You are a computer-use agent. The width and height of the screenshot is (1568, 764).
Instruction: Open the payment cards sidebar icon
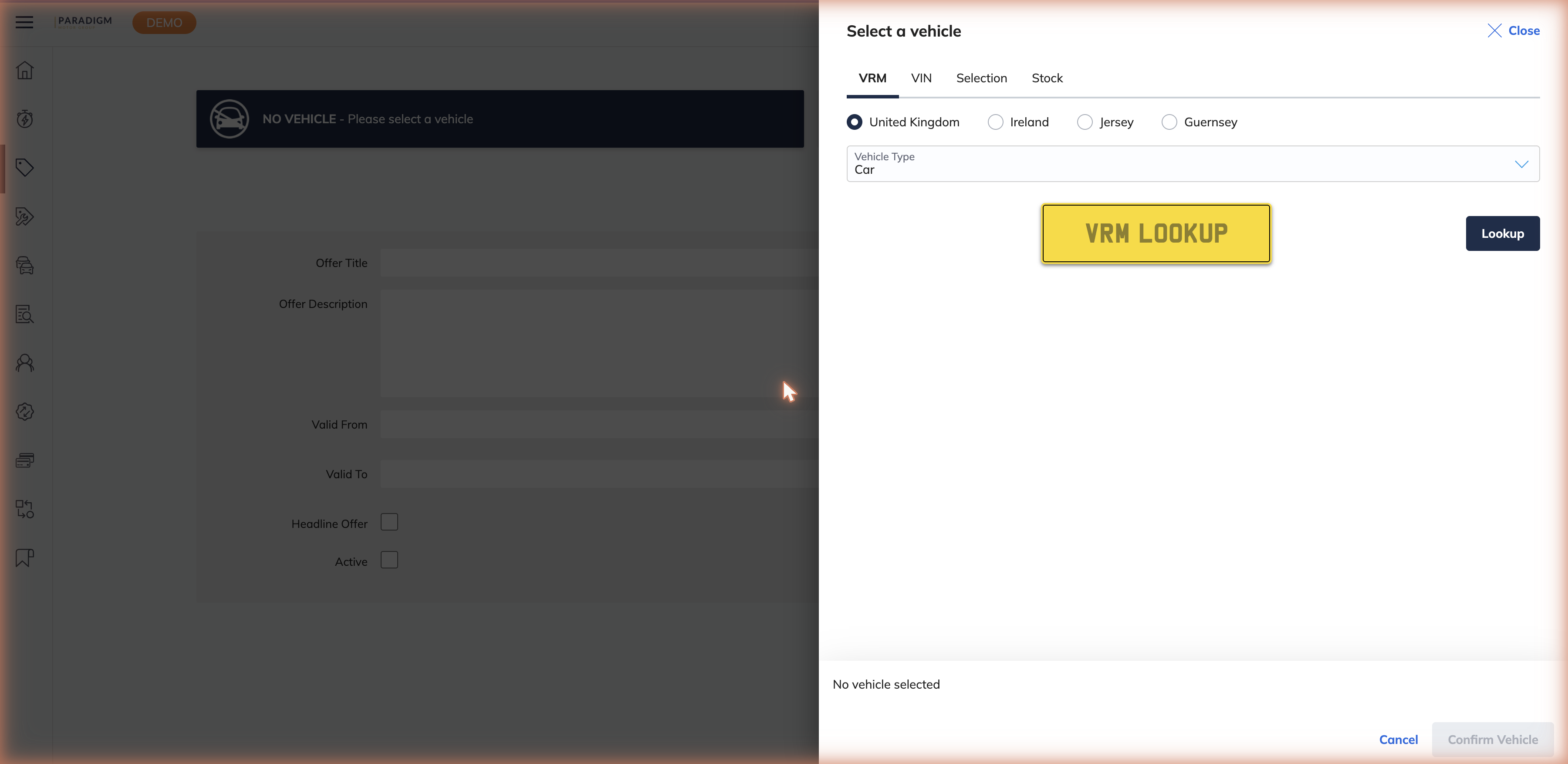(24, 460)
